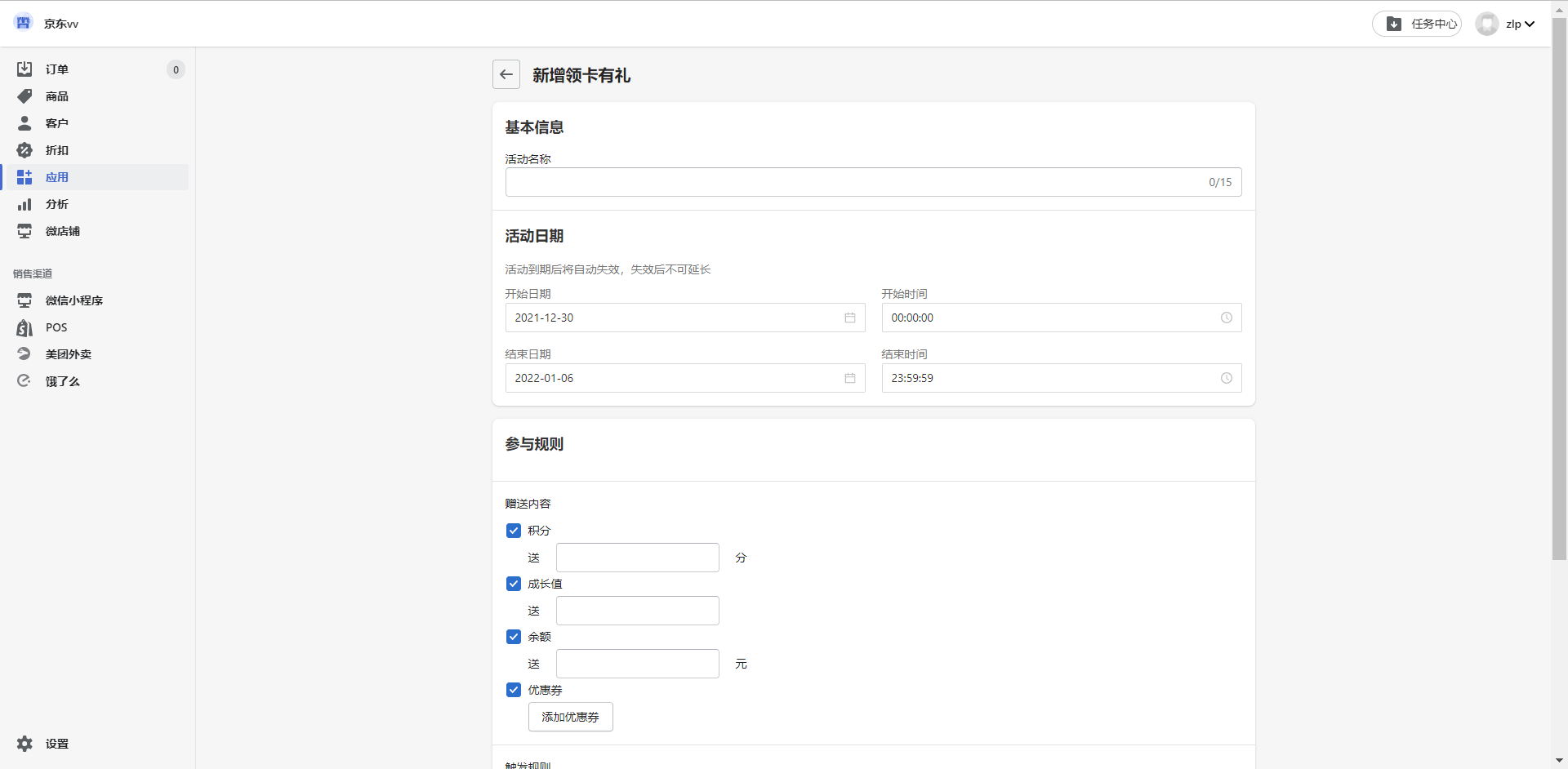
Task: Click the 设置 gear icon
Action: 24,744
